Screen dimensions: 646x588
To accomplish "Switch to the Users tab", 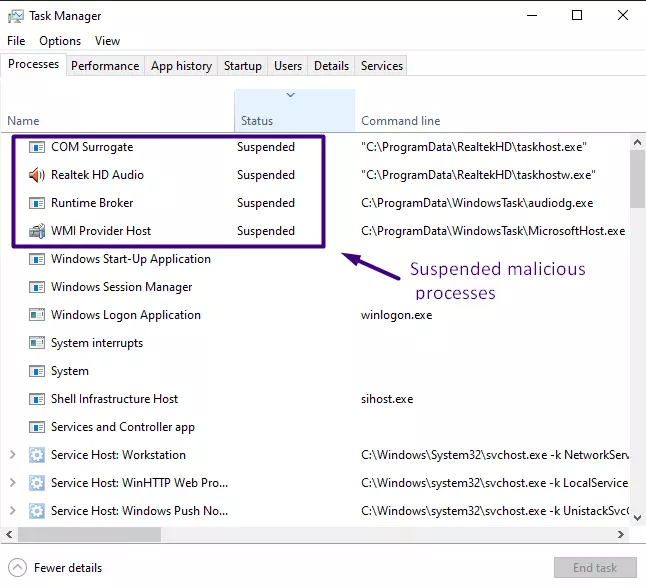I will pos(288,66).
